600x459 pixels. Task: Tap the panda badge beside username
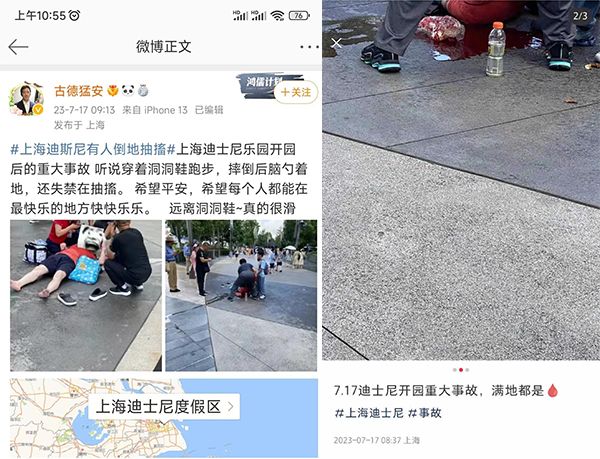click(x=128, y=91)
